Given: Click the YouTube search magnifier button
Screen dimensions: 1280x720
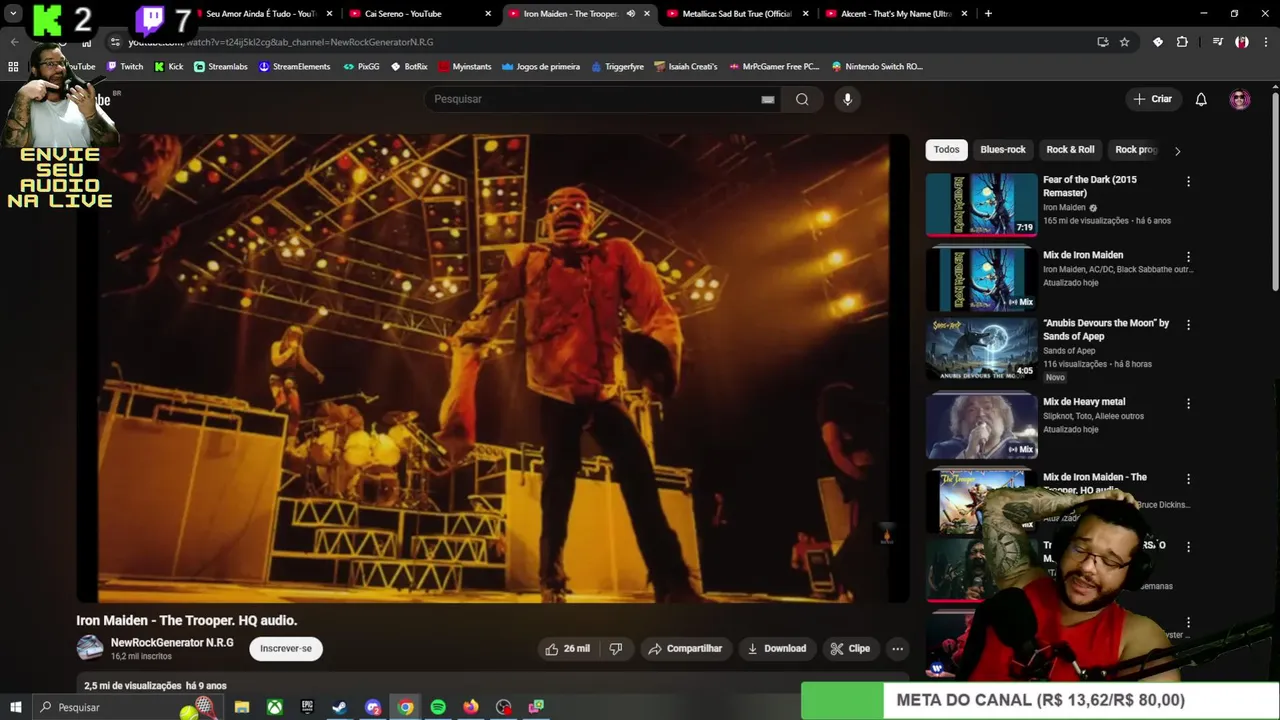Looking at the screenshot, I should point(802,99).
